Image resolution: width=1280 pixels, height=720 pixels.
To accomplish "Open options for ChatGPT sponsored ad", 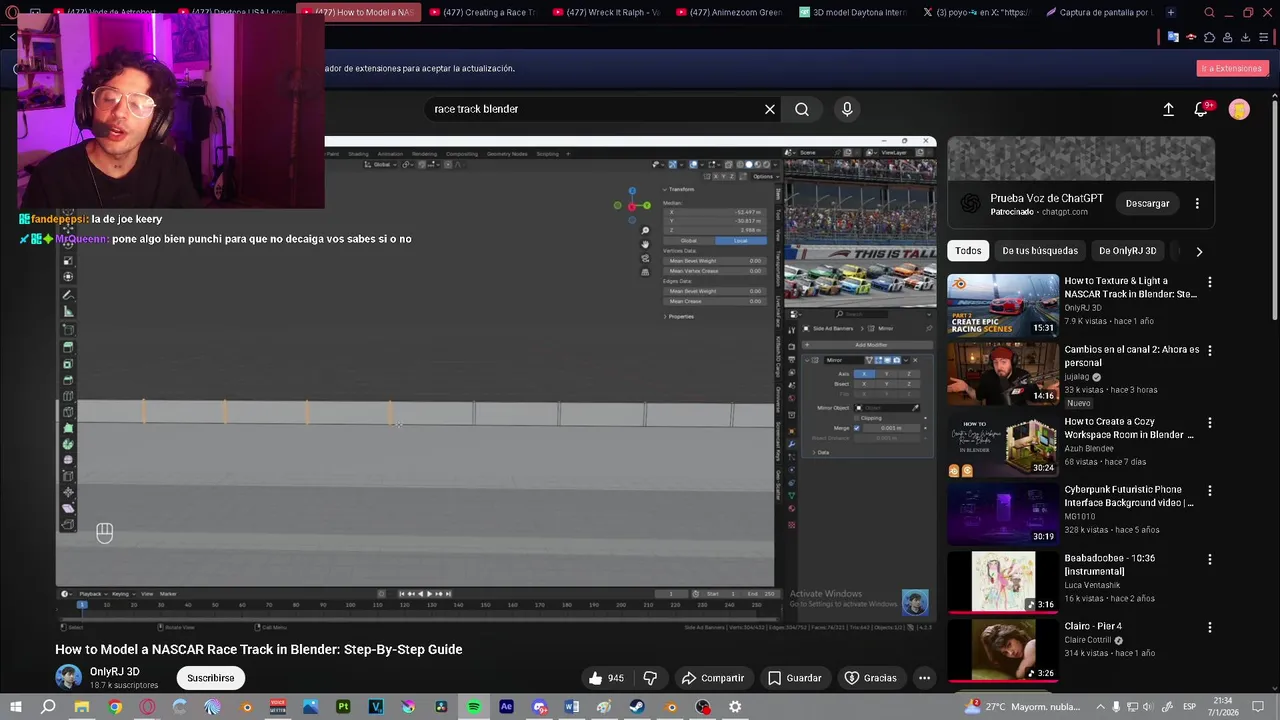I will pos(1197,203).
